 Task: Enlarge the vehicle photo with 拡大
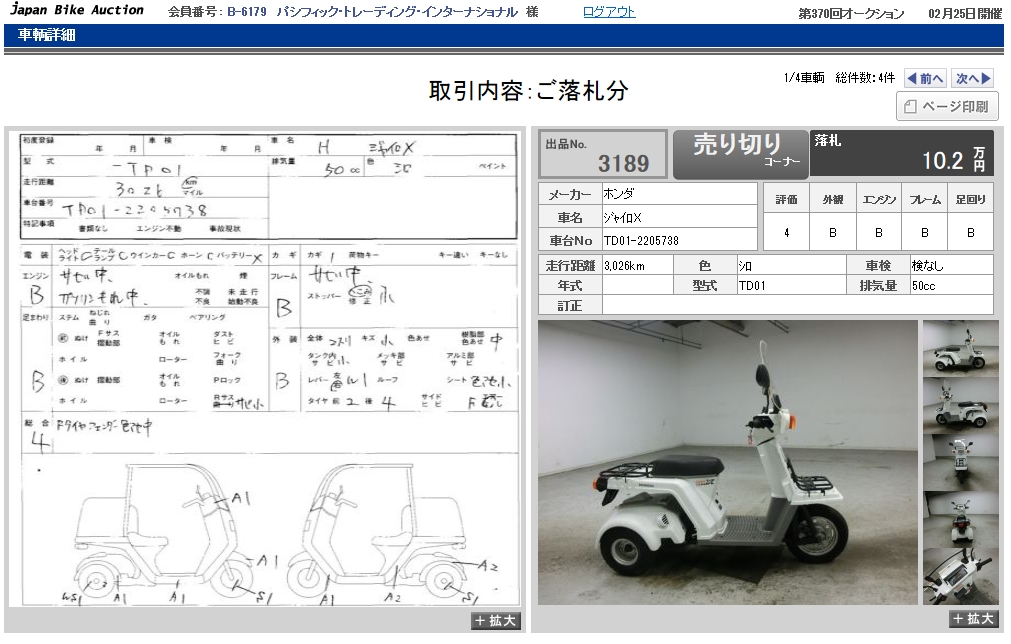pos(973,619)
